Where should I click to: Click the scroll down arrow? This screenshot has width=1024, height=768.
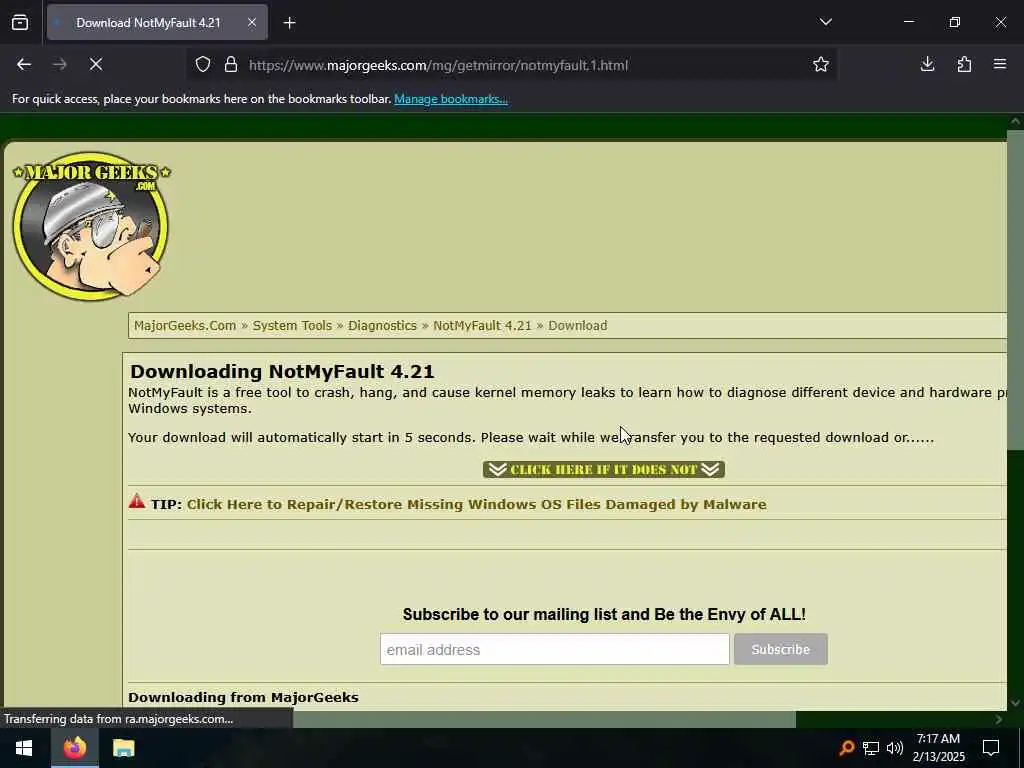coord(1015,703)
